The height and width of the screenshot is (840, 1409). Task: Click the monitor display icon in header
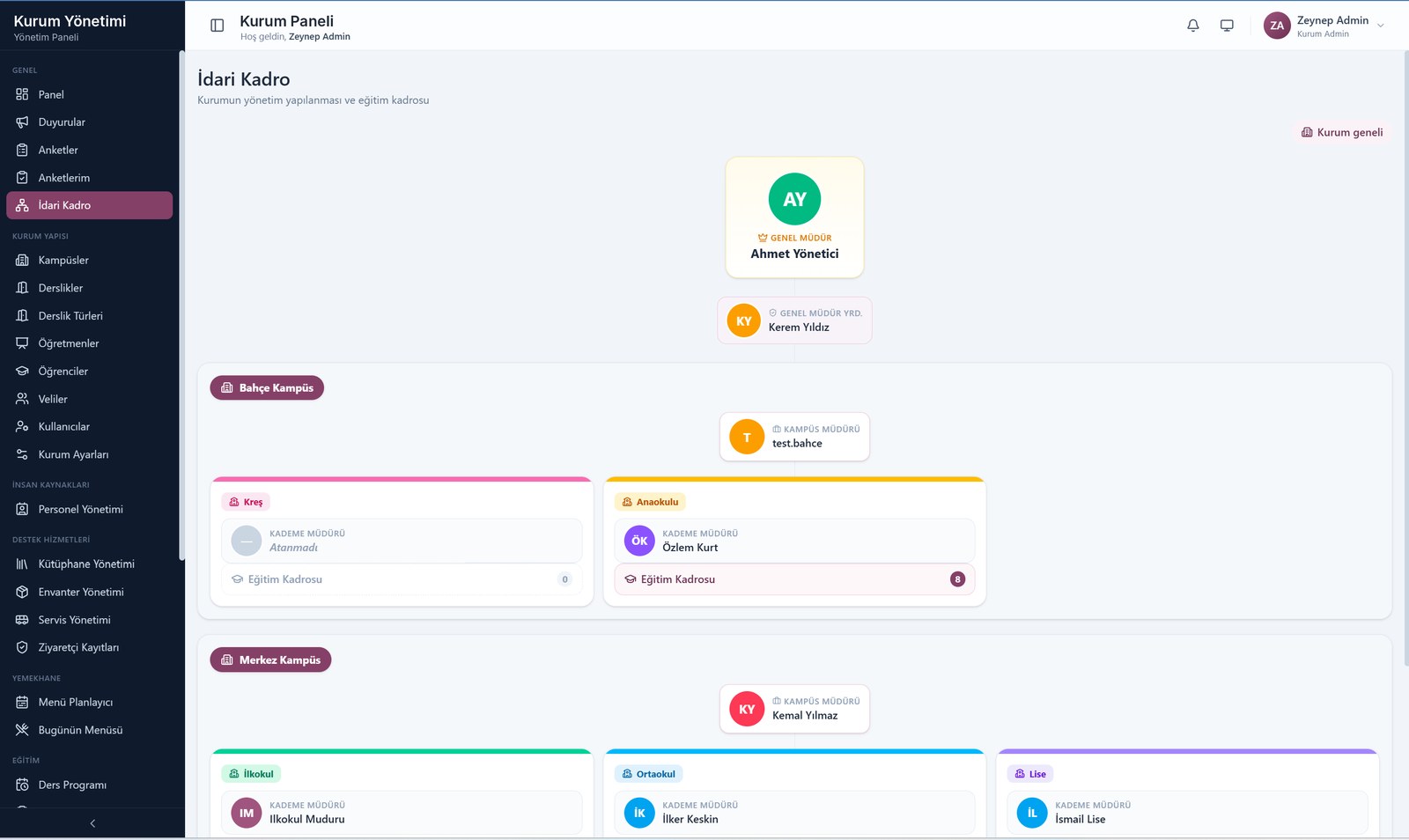[1227, 26]
